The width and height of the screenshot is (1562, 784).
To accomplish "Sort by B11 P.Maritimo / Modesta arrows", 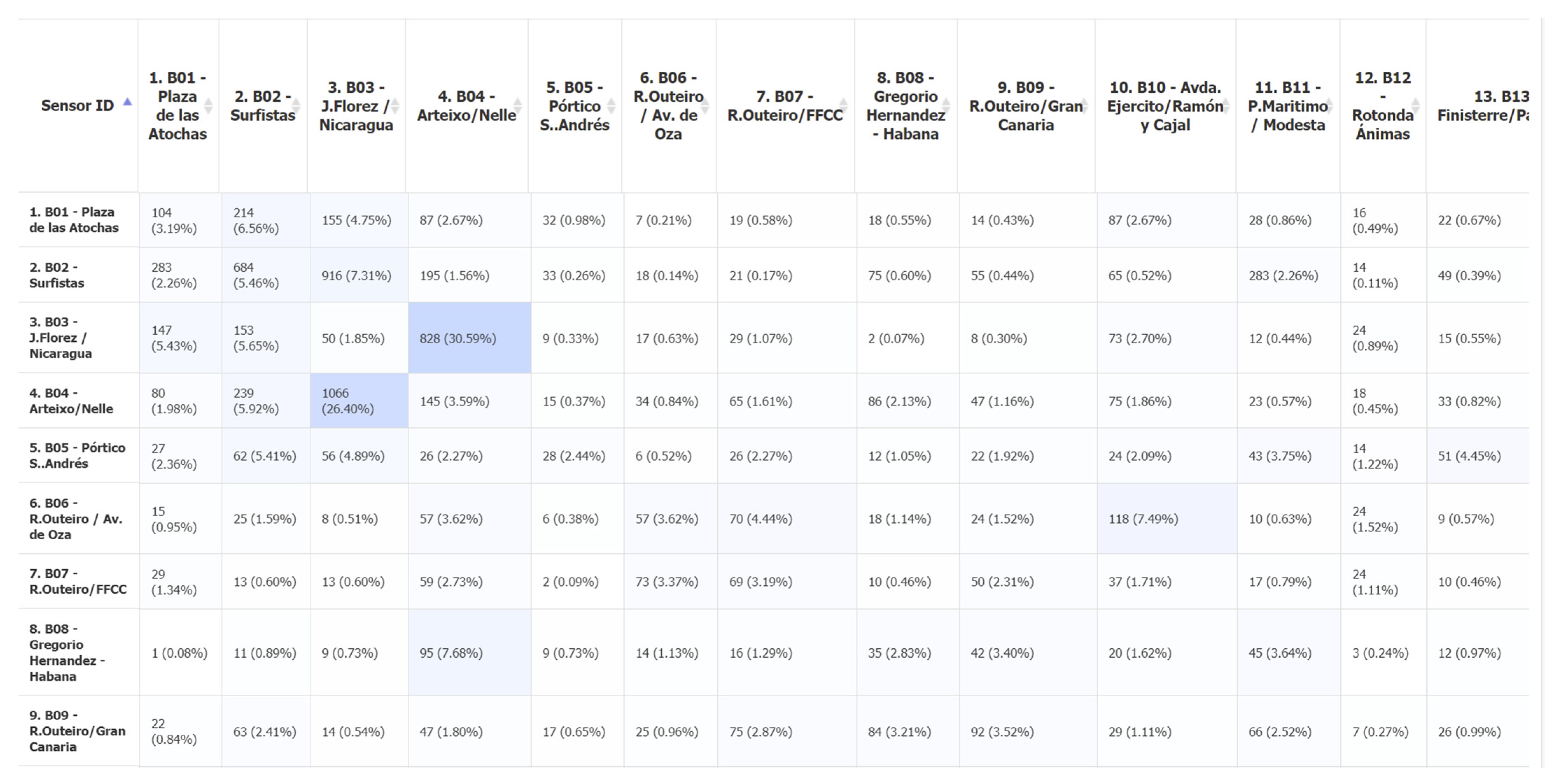I will tap(1329, 105).
